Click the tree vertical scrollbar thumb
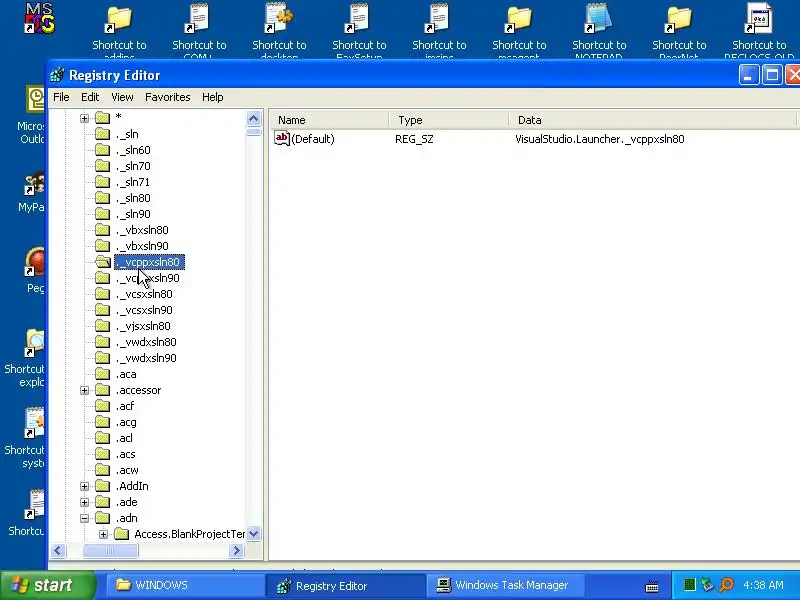This screenshot has height=600, width=800. [254, 132]
